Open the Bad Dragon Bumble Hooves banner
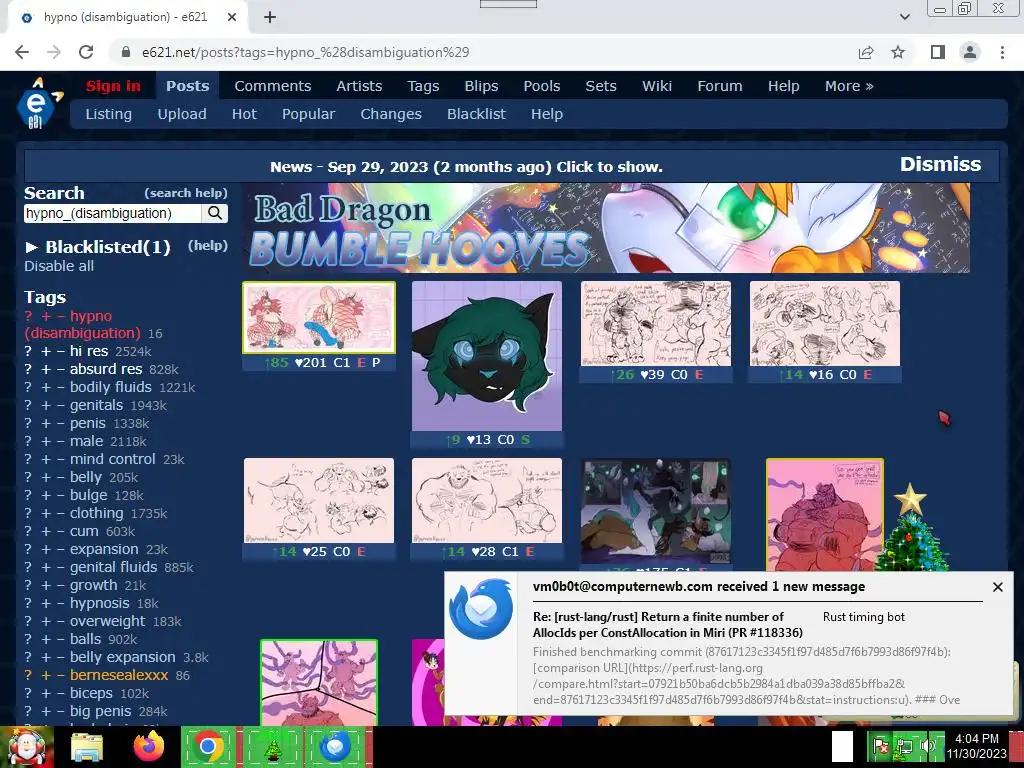Screen dimensions: 1024x768 [607, 228]
